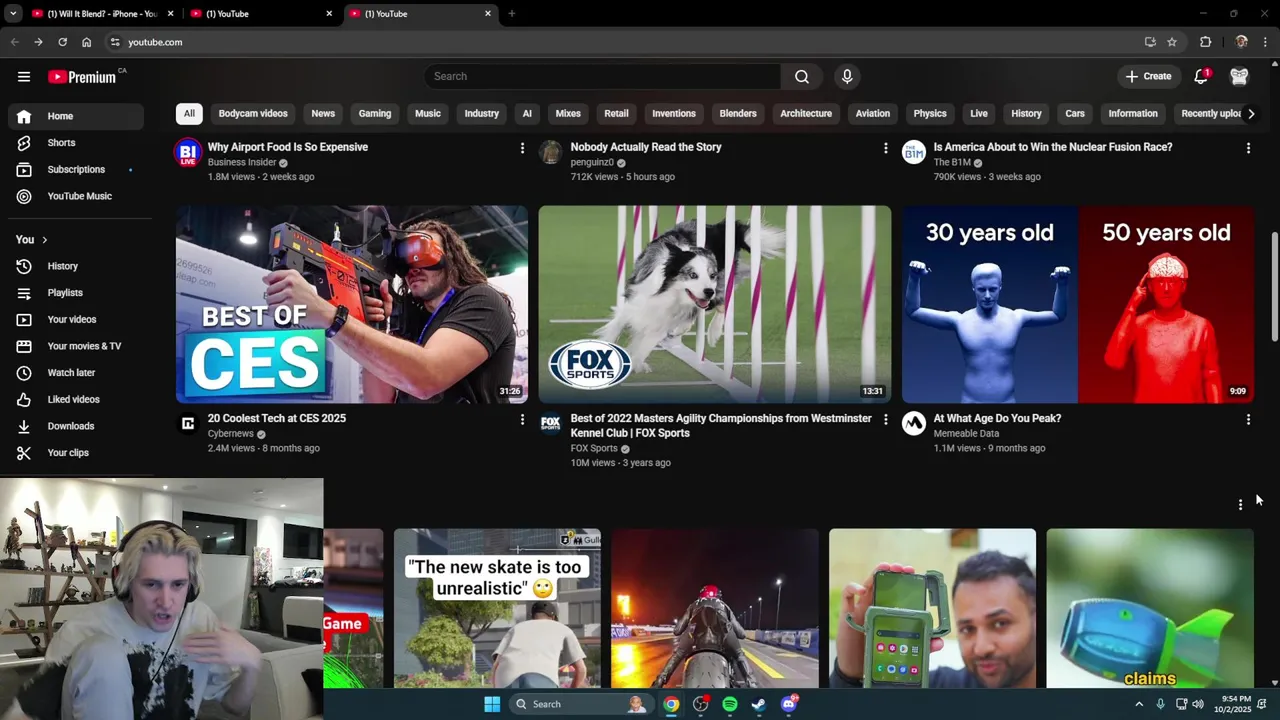Screen dimensions: 1280x720
Task: Open penguinz0 channel link
Action: tap(592, 162)
